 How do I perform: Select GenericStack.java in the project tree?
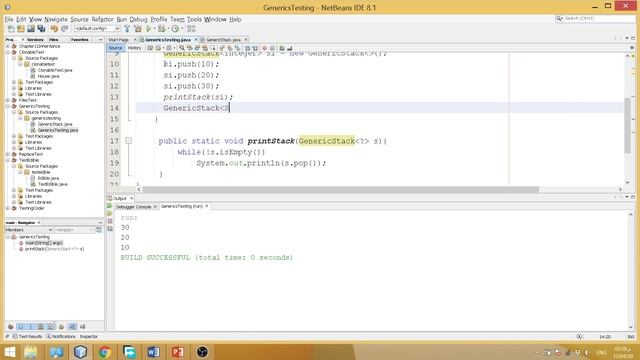55,124
